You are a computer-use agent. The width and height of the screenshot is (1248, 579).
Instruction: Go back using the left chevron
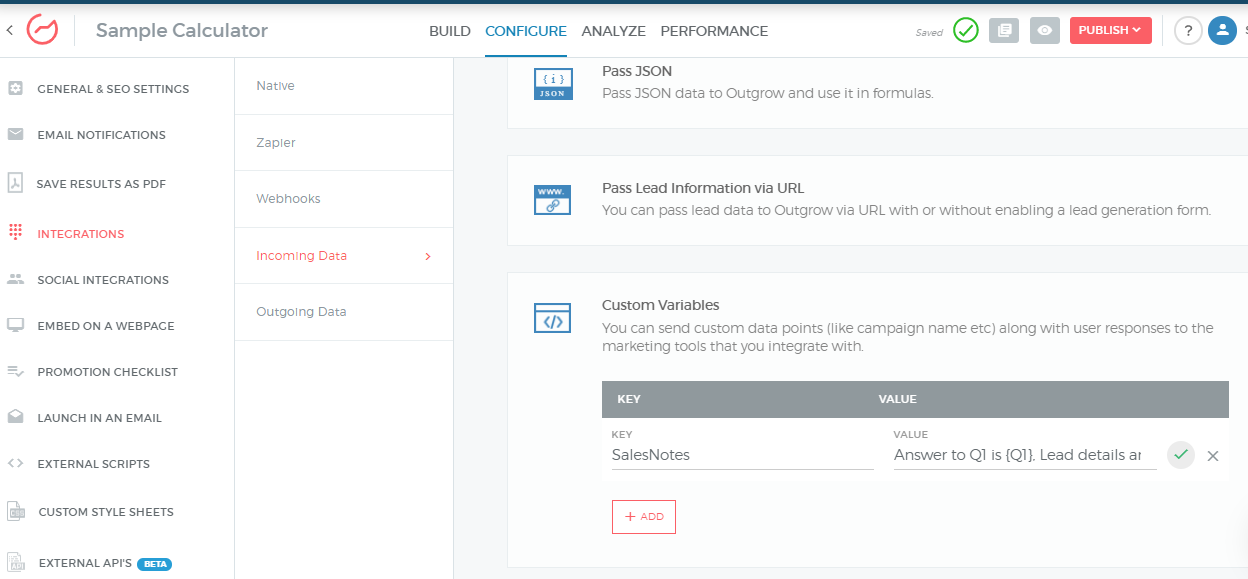pos(9,31)
